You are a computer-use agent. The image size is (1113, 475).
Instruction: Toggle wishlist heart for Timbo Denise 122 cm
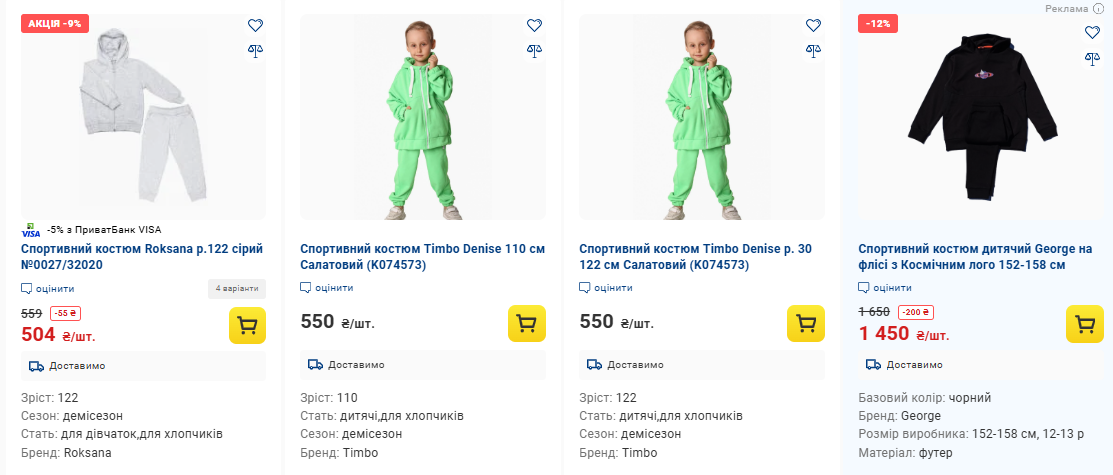point(813,26)
